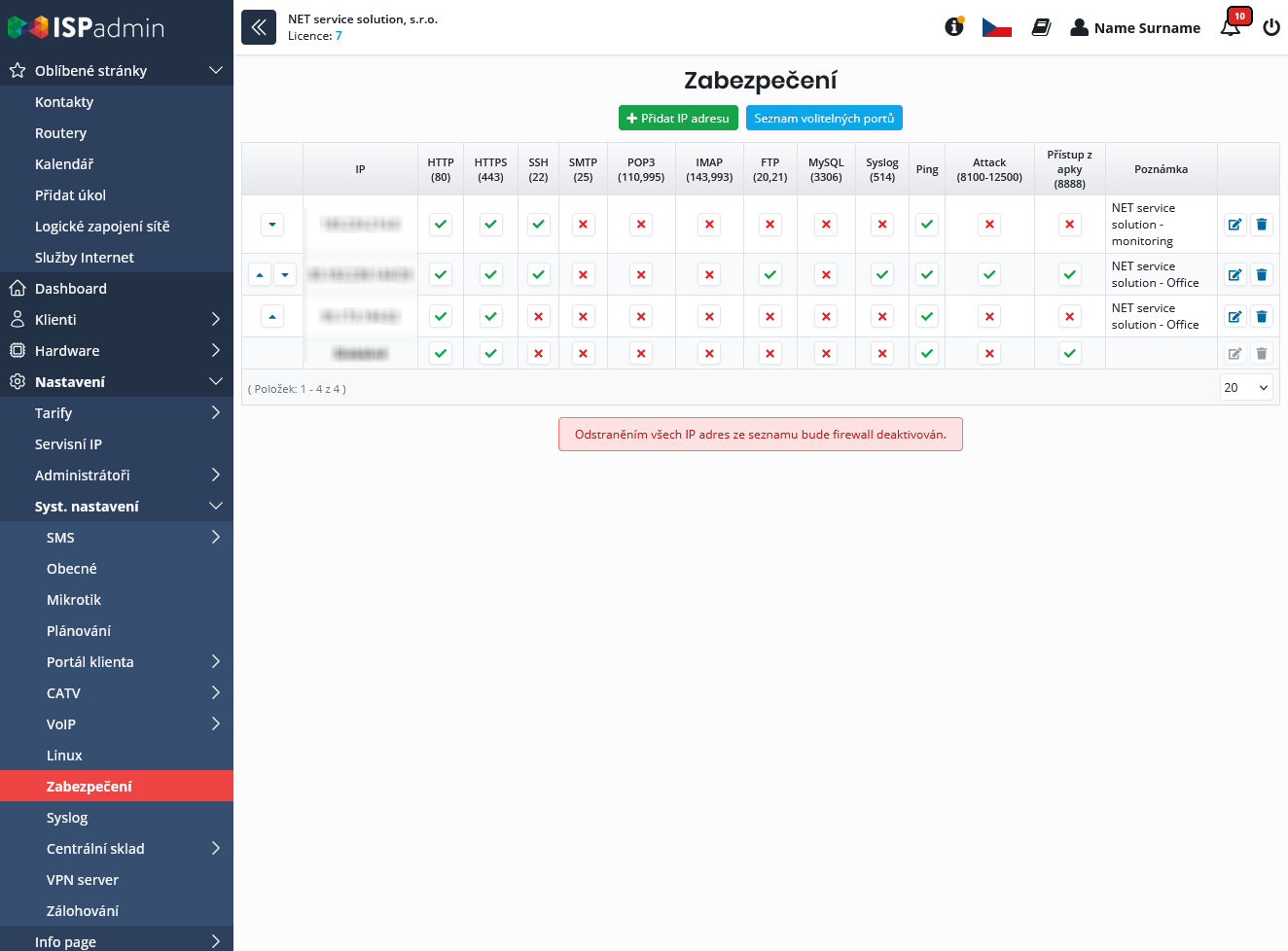Image resolution: width=1288 pixels, height=951 pixels.
Task: Click the Czech flag language icon
Action: 996,27
